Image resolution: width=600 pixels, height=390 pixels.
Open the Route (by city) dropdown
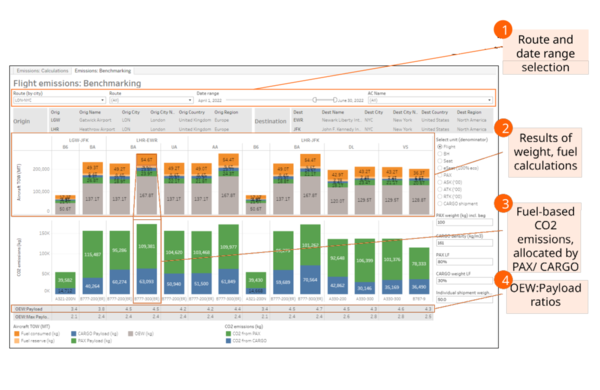[x=59, y=100]
